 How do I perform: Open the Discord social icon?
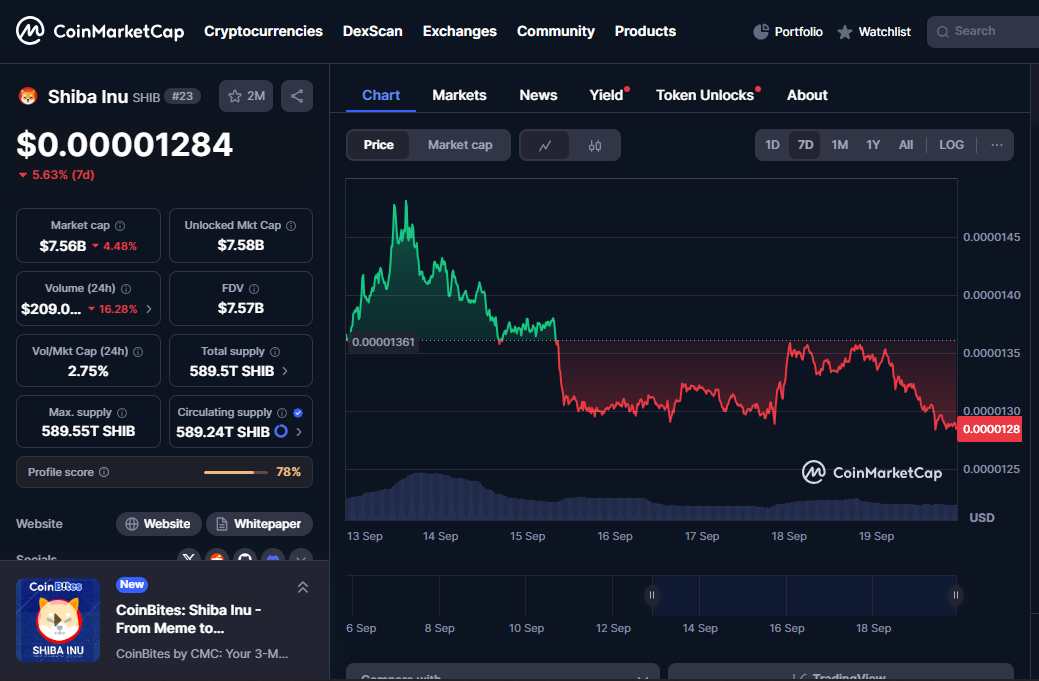point(273,557)
